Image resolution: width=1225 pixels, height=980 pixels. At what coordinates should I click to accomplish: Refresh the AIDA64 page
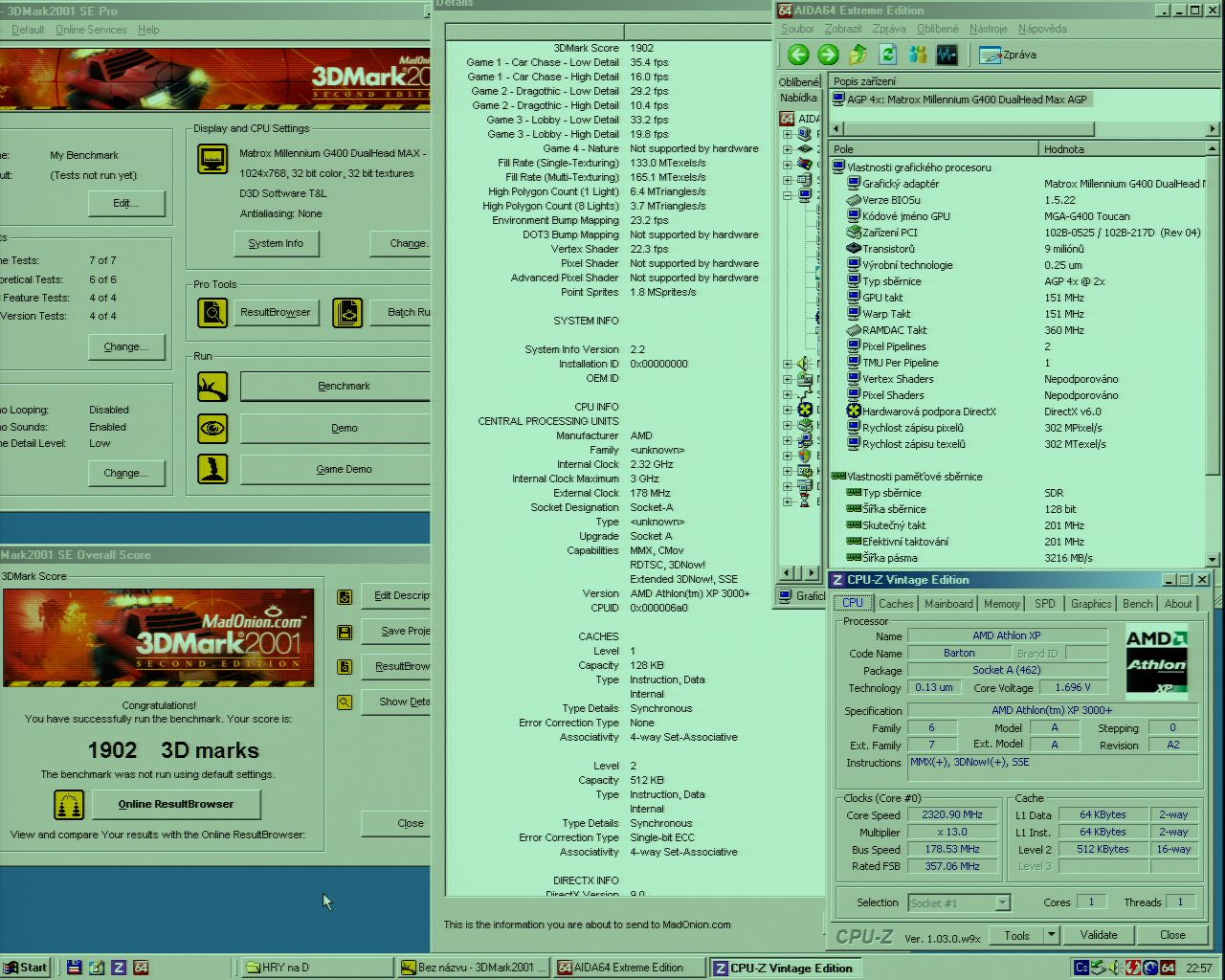pos(888,55)
